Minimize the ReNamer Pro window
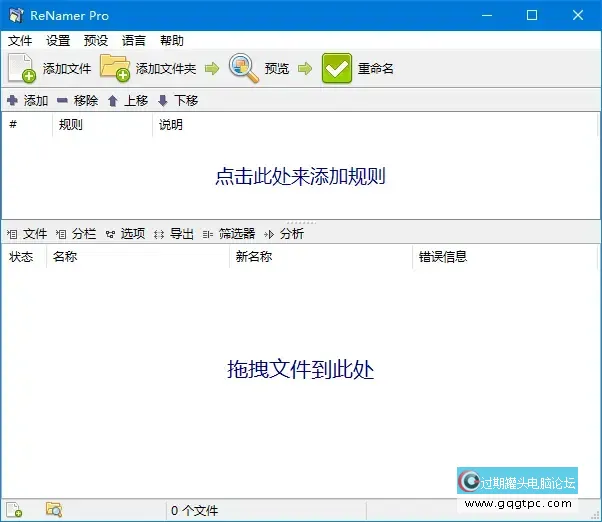 [487, 15]
